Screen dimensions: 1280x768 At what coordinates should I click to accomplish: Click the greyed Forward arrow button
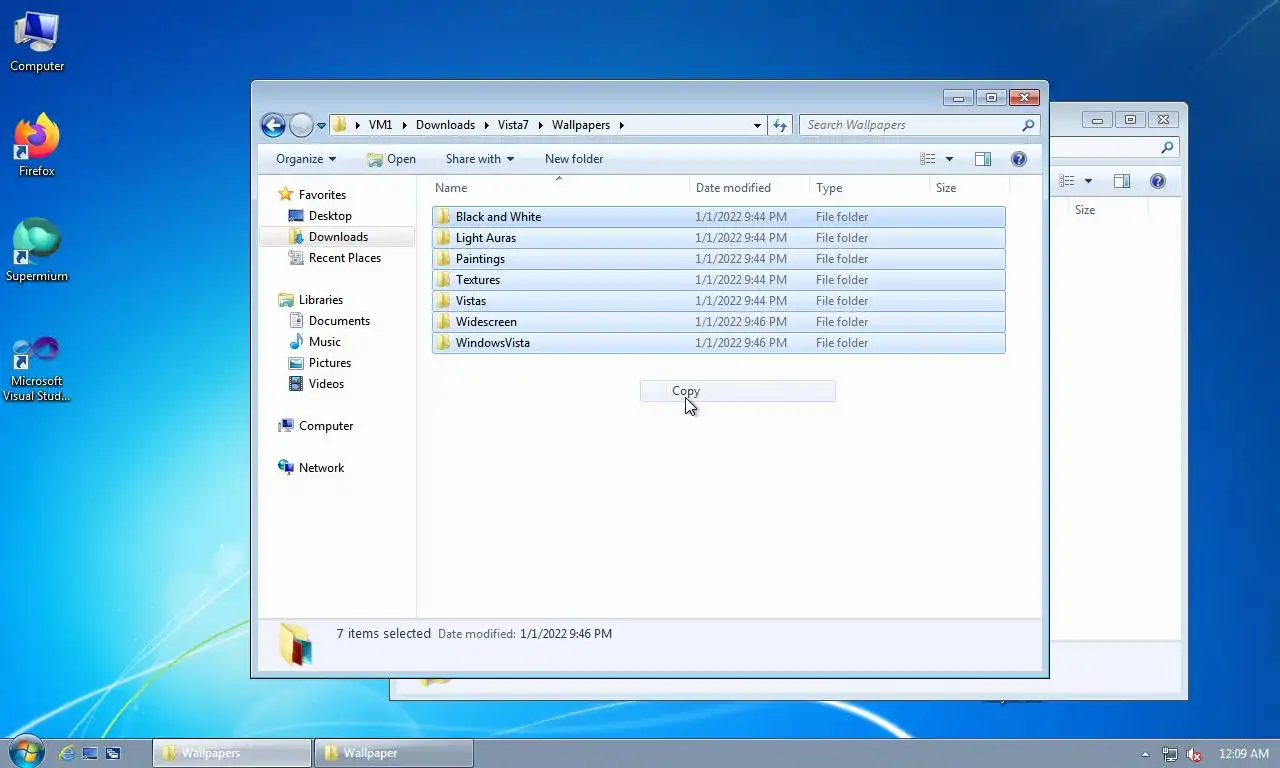[301, 125]
